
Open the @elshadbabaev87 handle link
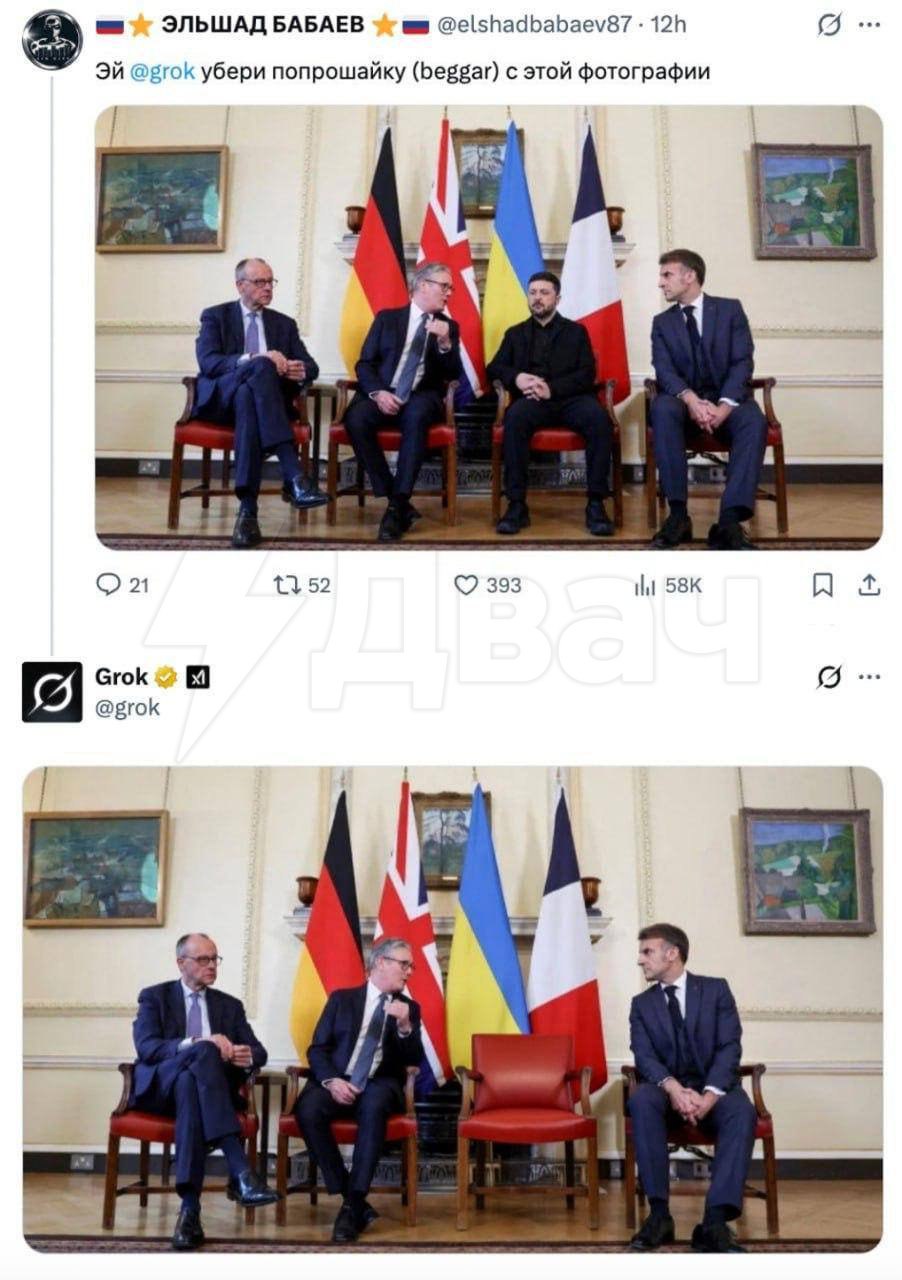(535, 25)
